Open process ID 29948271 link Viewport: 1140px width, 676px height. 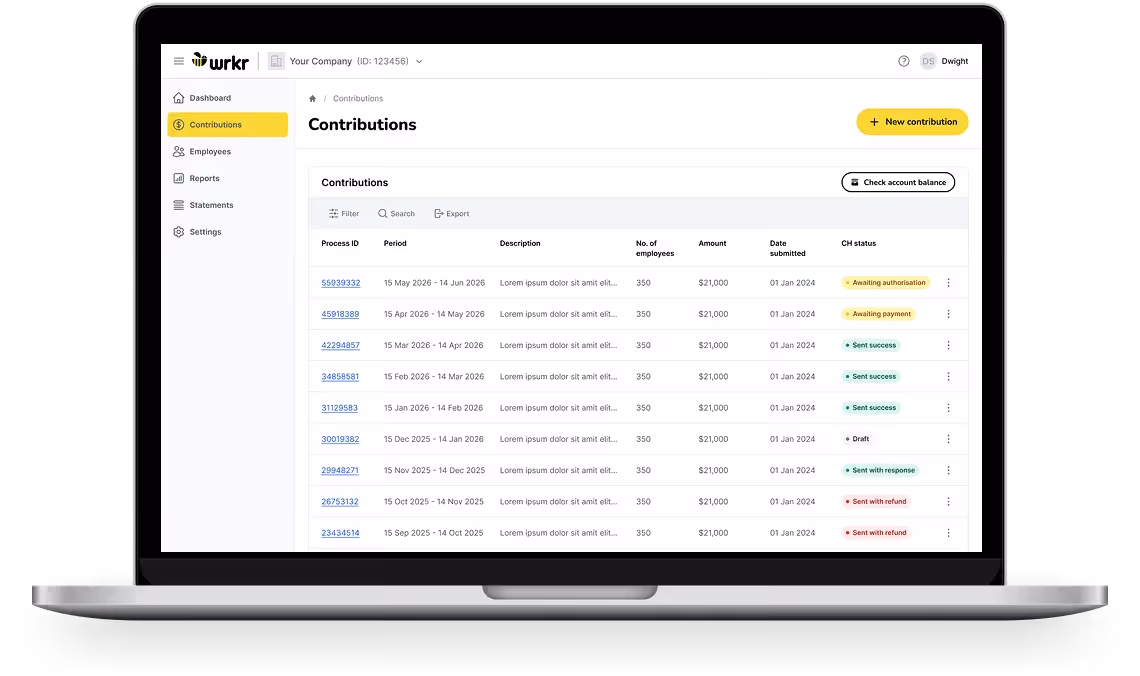coord(340,471)
